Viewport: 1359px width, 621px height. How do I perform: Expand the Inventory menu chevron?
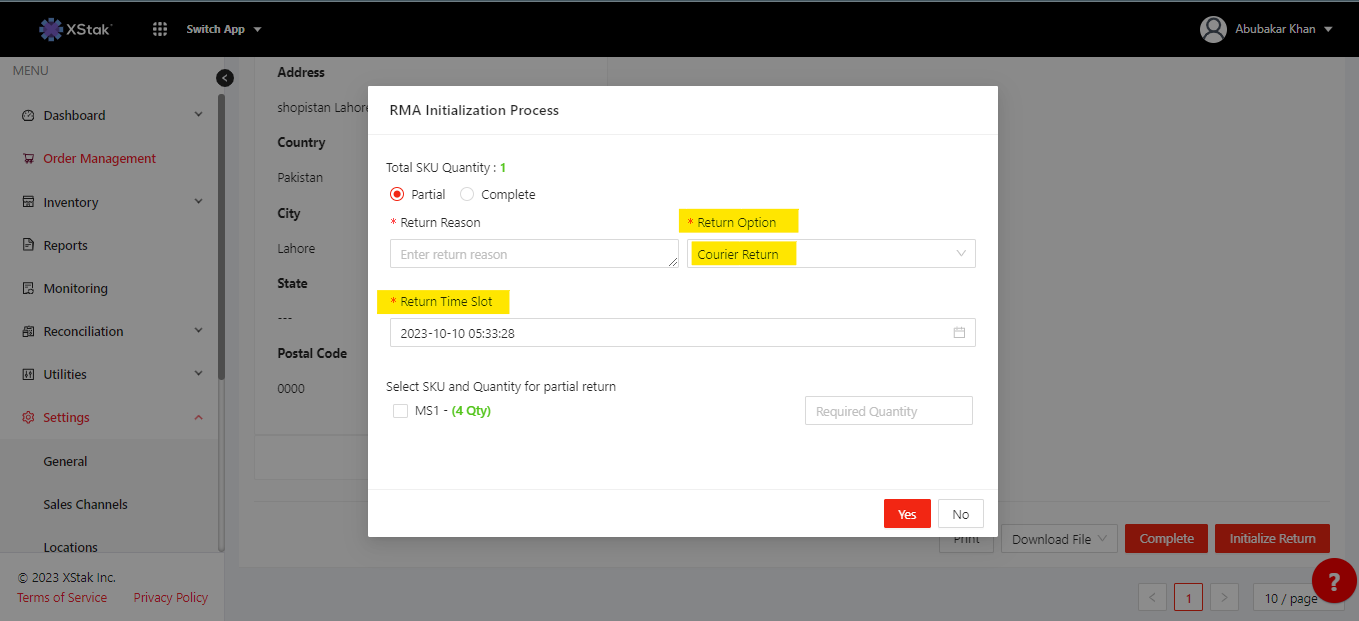pos(198,202)
